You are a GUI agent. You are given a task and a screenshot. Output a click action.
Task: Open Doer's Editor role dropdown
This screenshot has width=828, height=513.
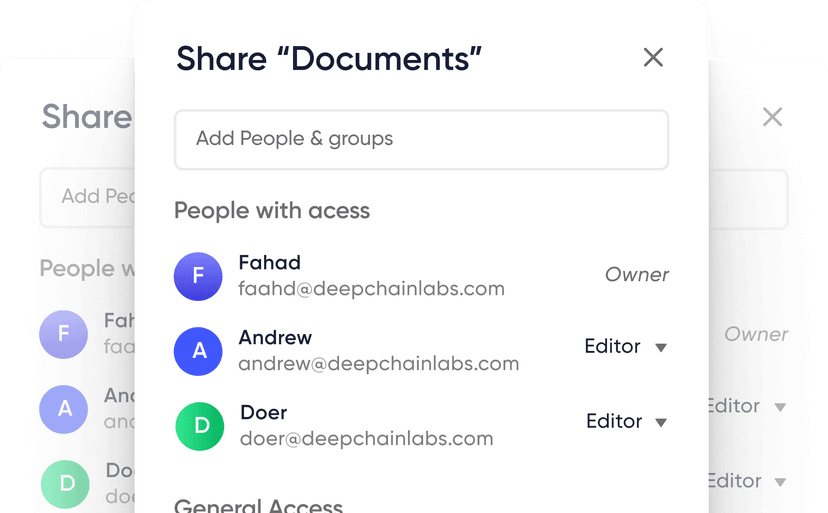tap(627, 422)
